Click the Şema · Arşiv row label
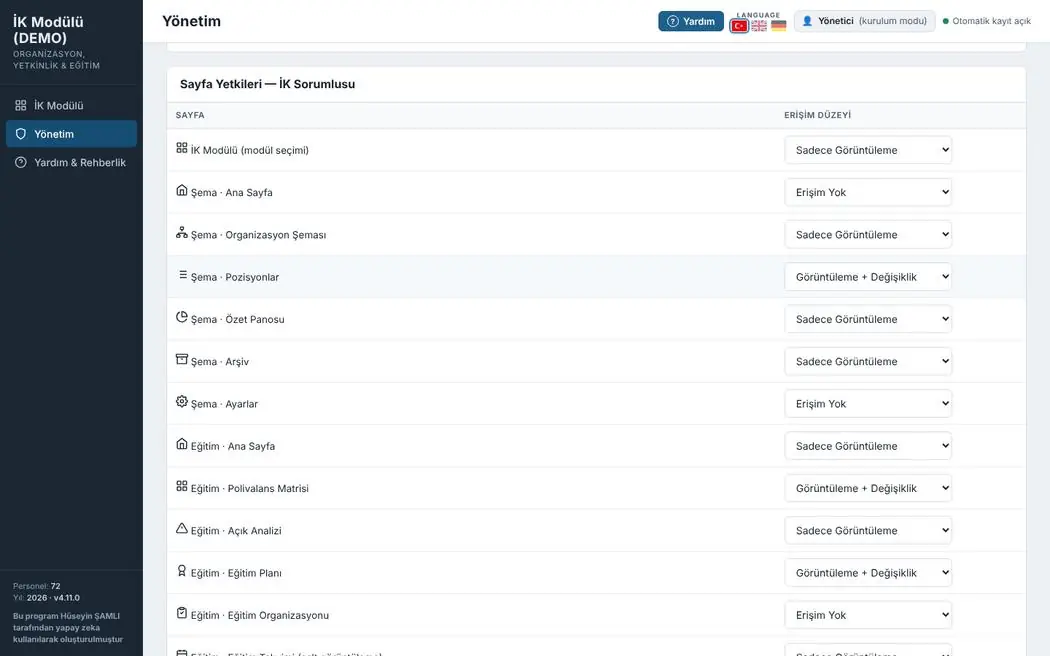The image size is (1050, 656). tap(220, 361)
